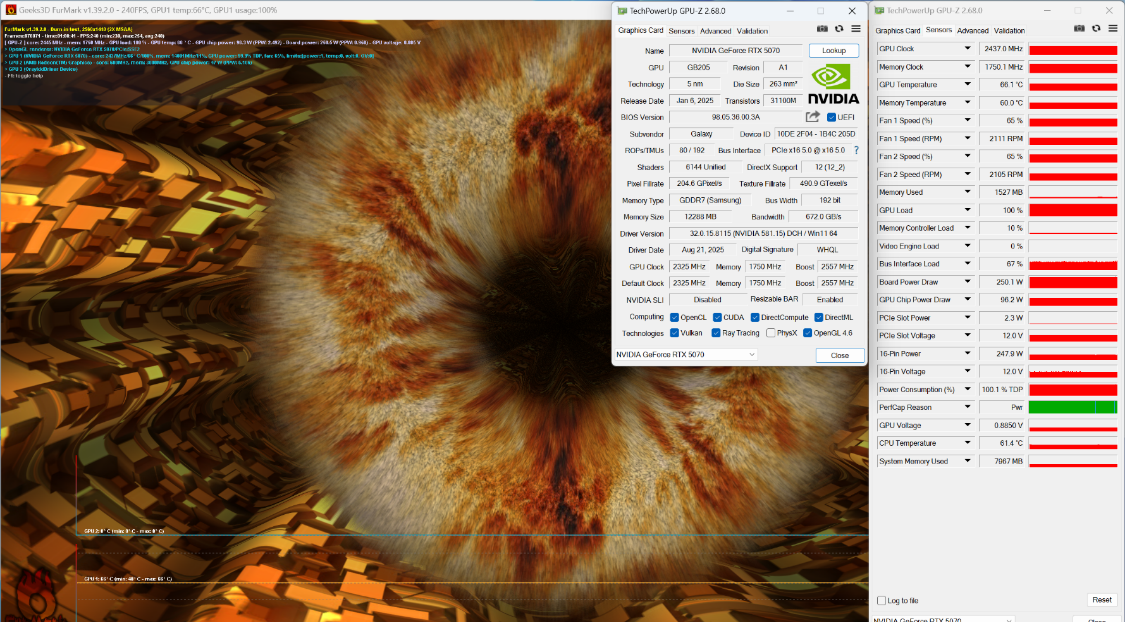Expand the Memory Used sensor dropdown
This screenshot has width=1125, height=622.
tap(967, 192)
